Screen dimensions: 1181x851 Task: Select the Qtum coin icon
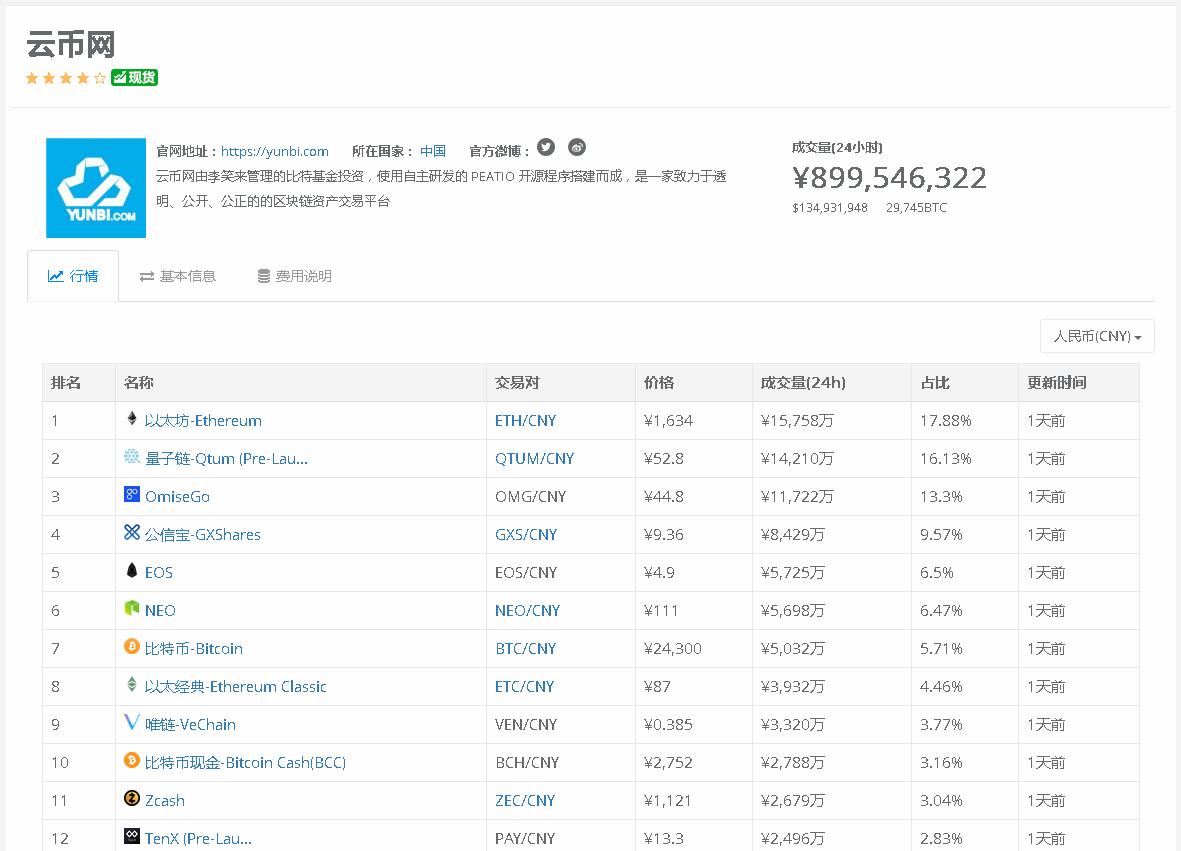click(x=131, y=458)
